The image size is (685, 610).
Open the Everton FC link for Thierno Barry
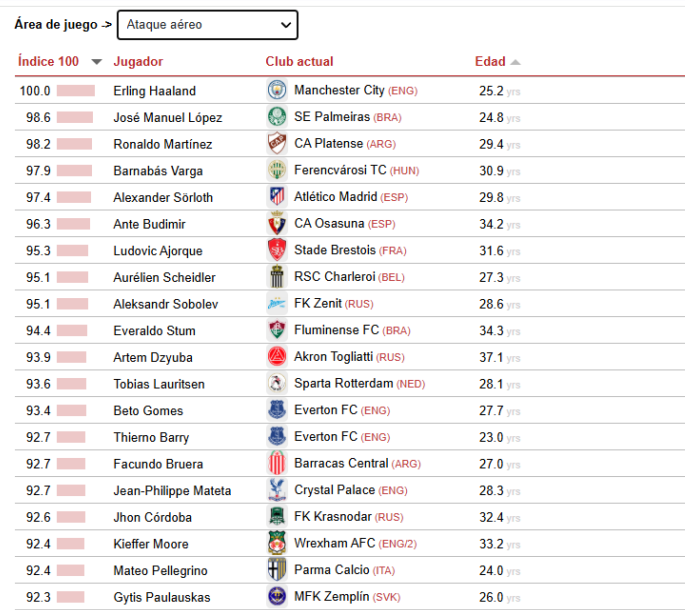coord(325,437)
